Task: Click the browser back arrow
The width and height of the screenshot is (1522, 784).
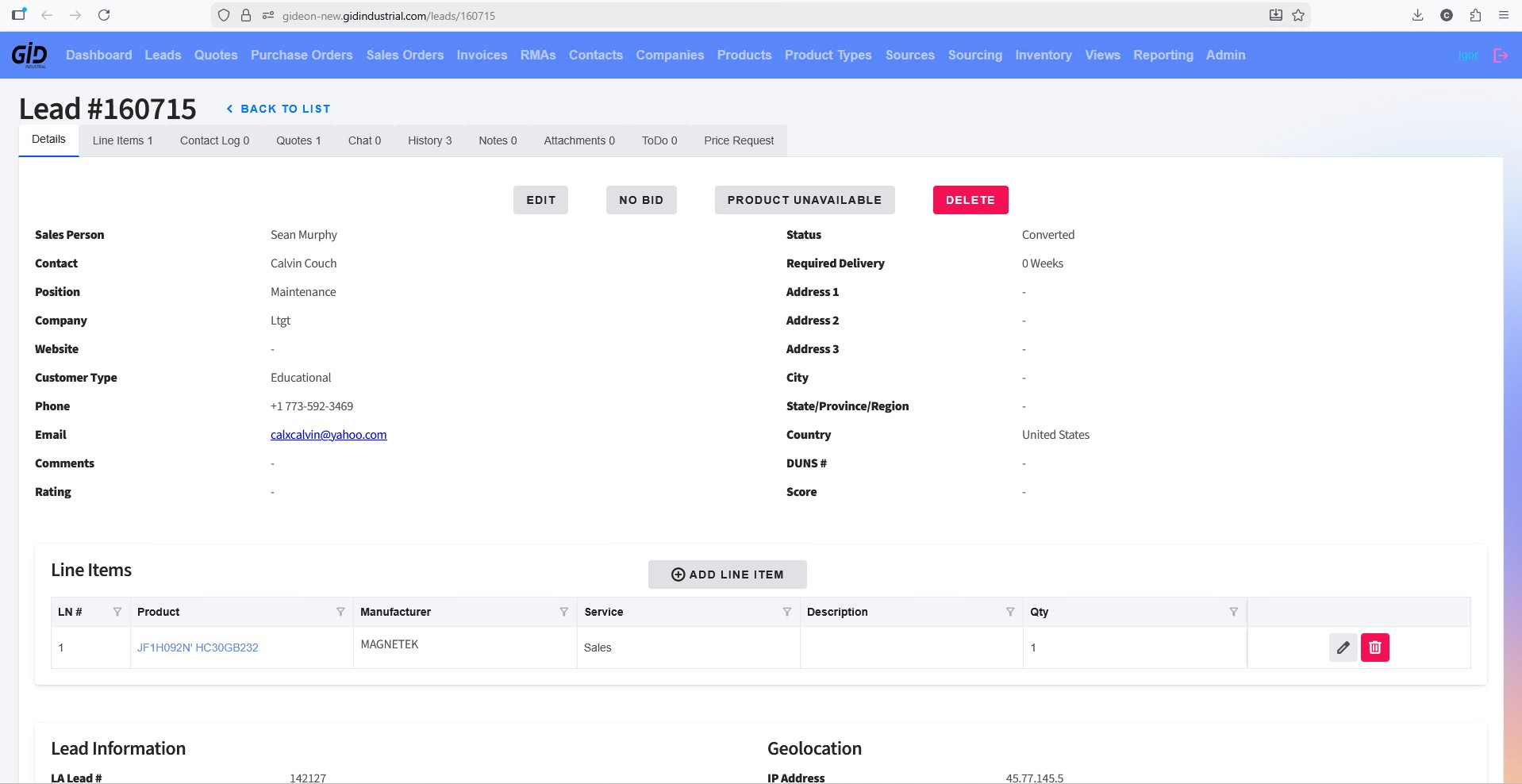Action: click(47, 15)
